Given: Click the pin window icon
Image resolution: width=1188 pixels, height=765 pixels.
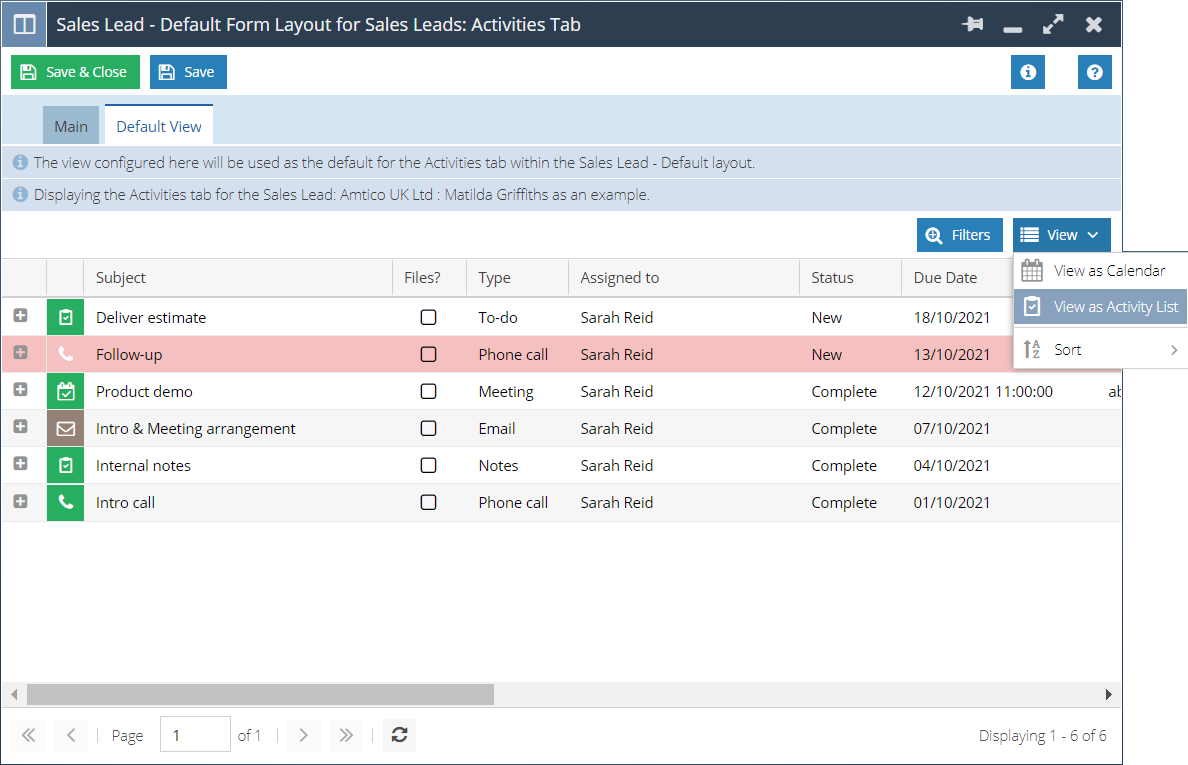Looking at the screenshot, I should tap(972, 25).
